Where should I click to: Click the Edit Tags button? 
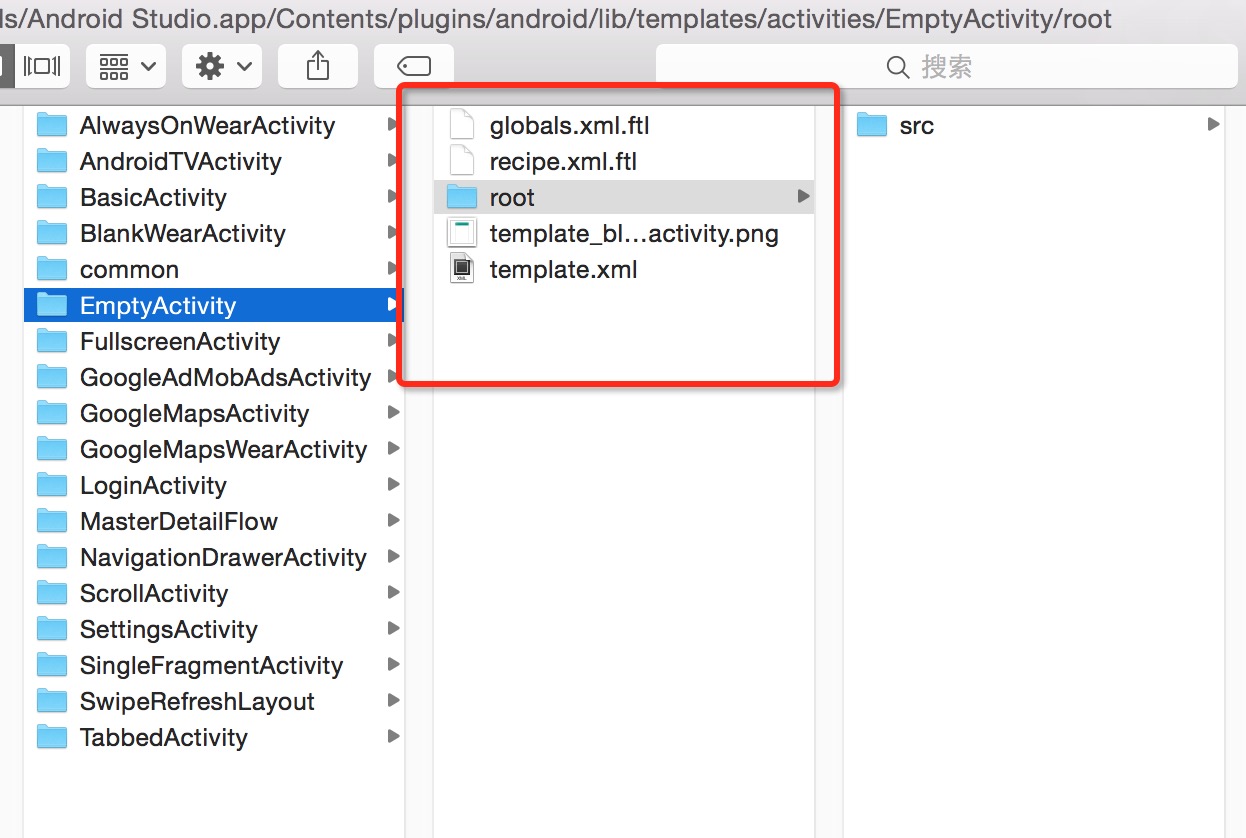click(414, 67)
